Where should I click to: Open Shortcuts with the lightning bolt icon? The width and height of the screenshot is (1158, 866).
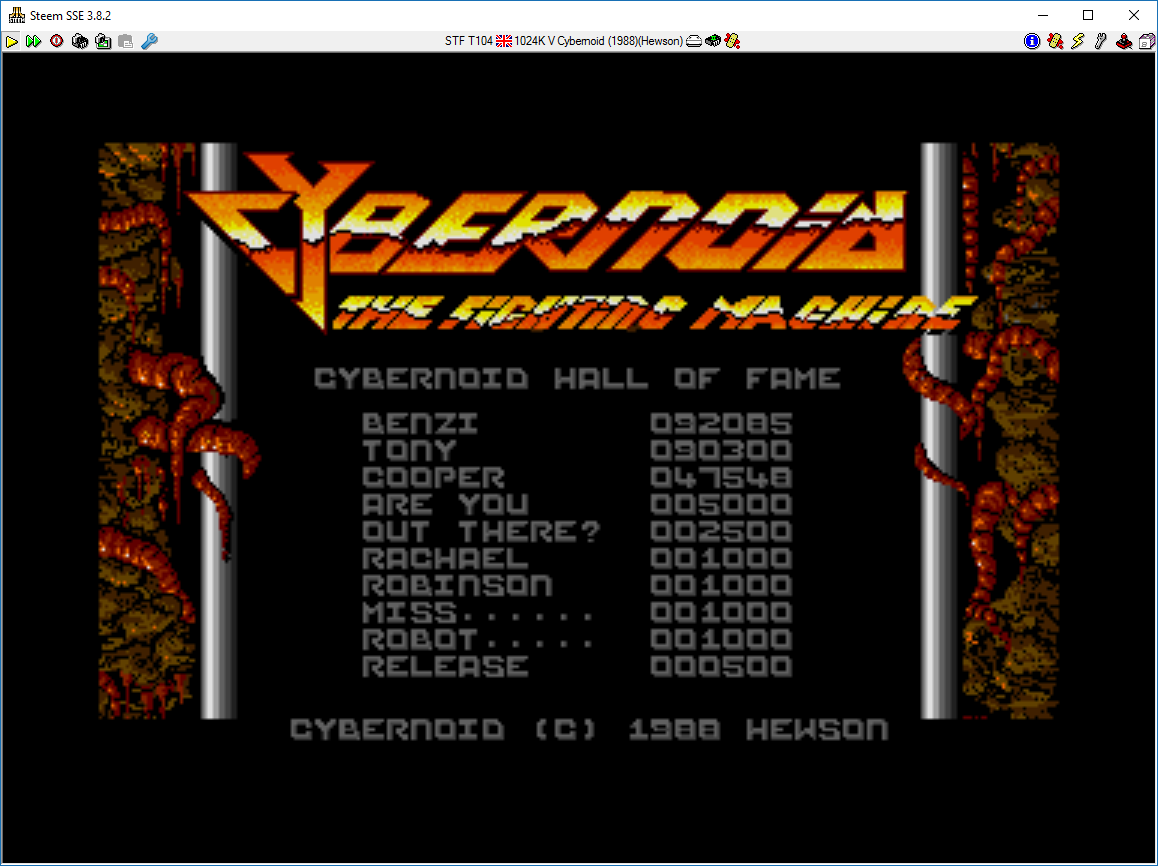[x=1078, y=41]
